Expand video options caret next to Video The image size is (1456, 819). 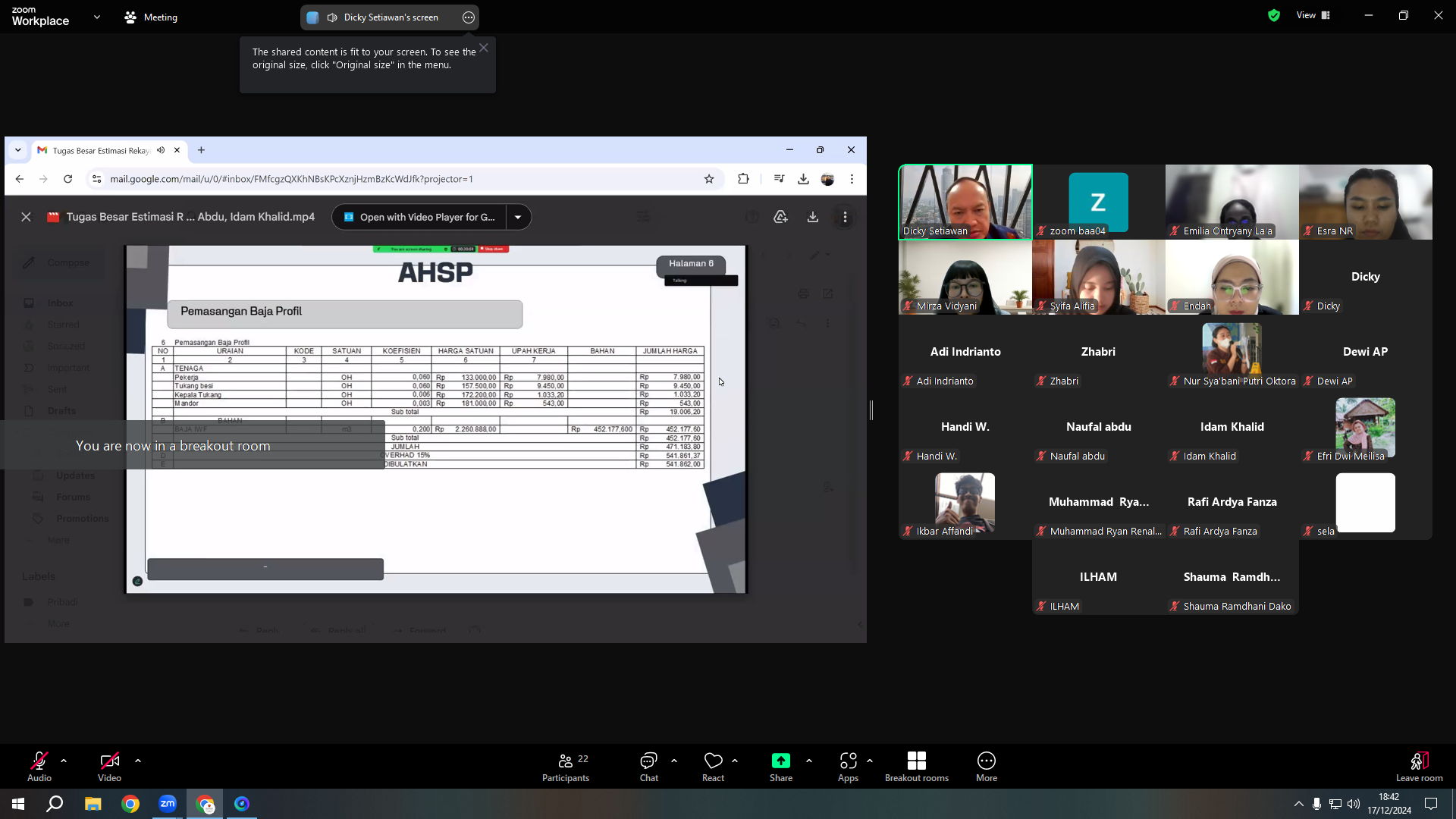138,761
